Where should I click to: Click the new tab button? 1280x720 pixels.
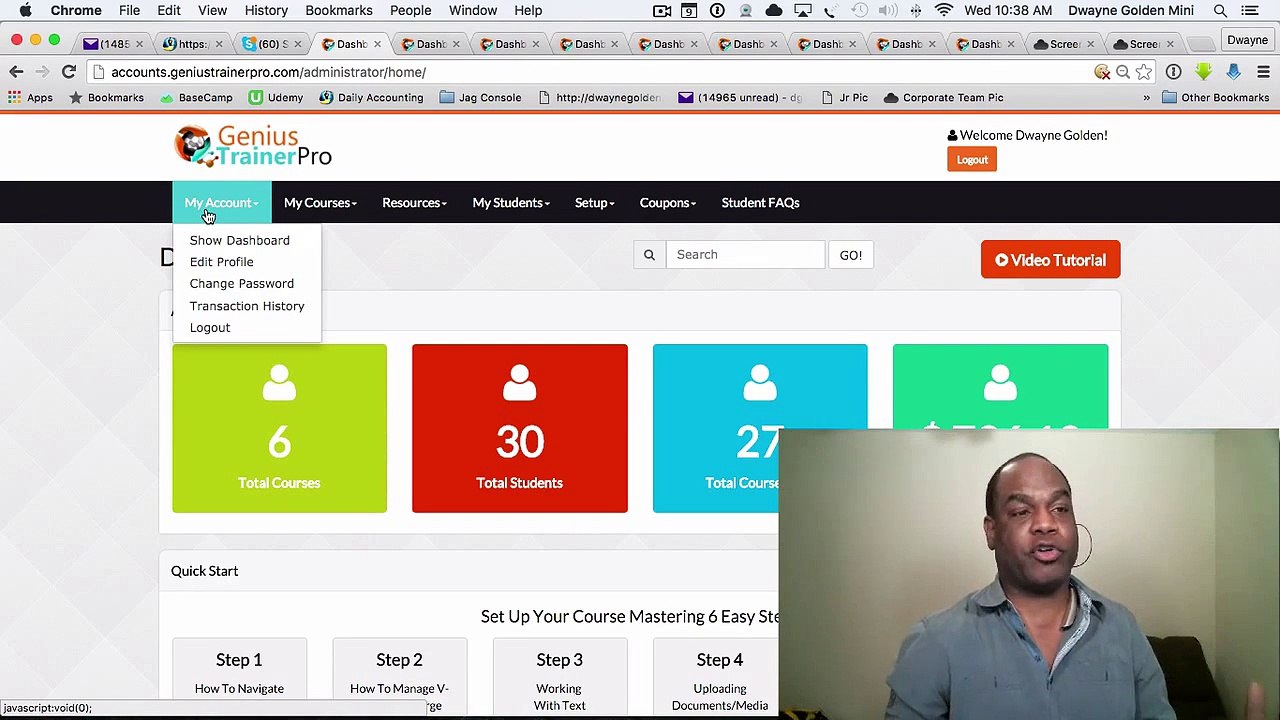(1201, 44)
